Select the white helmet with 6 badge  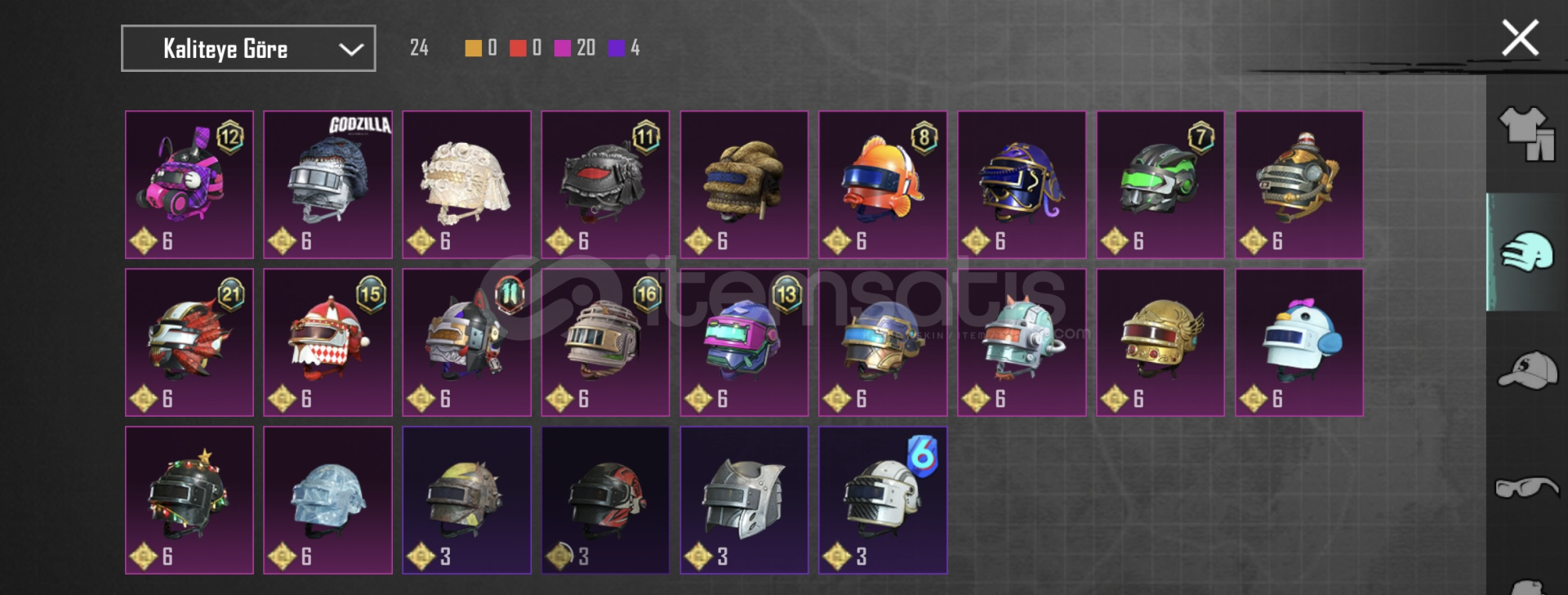(x=883, y=500)
